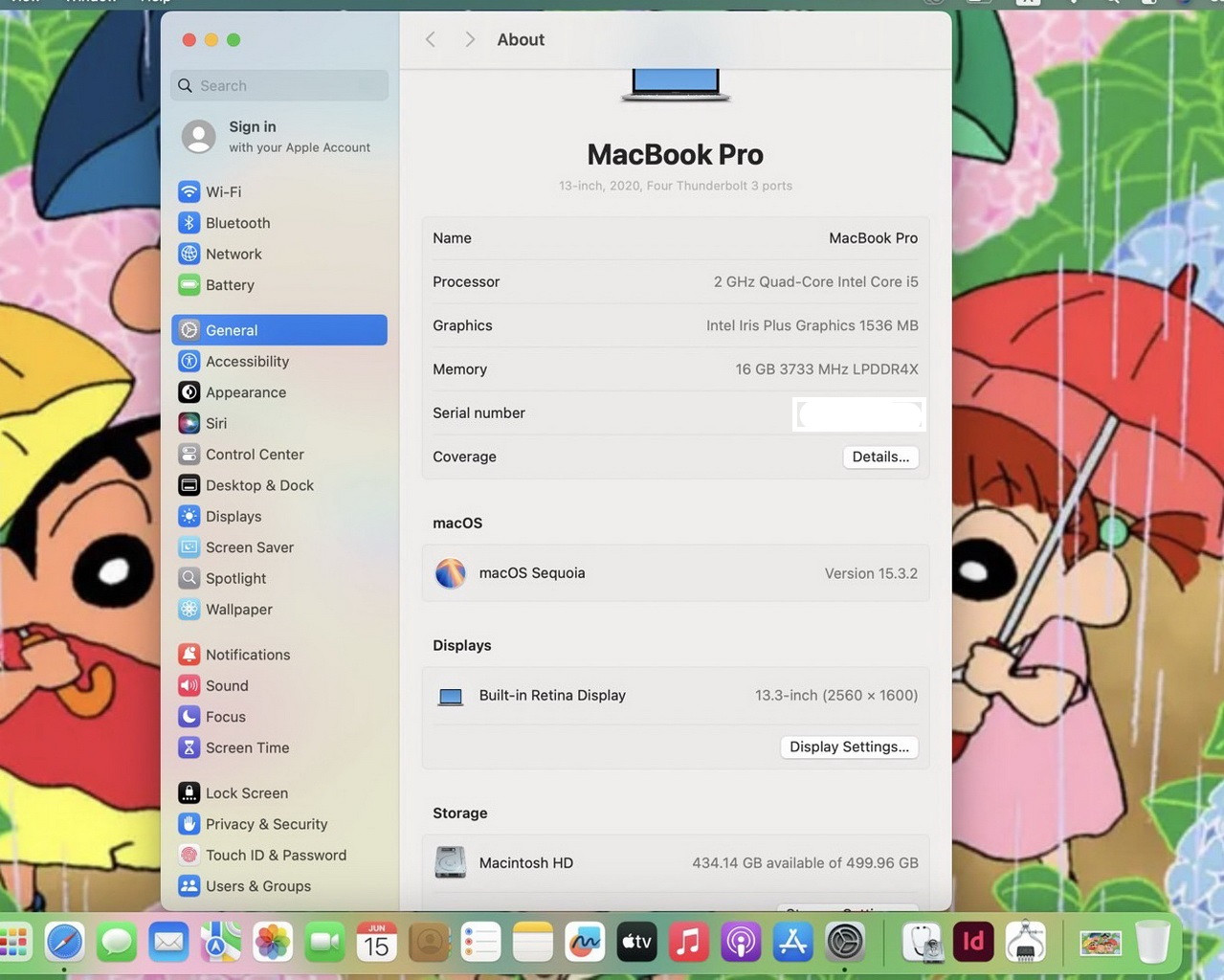This screenshot has width=1224, height=980.
Task: Open Display Settings… from the Displays section
Action: [x=849, y=746]
